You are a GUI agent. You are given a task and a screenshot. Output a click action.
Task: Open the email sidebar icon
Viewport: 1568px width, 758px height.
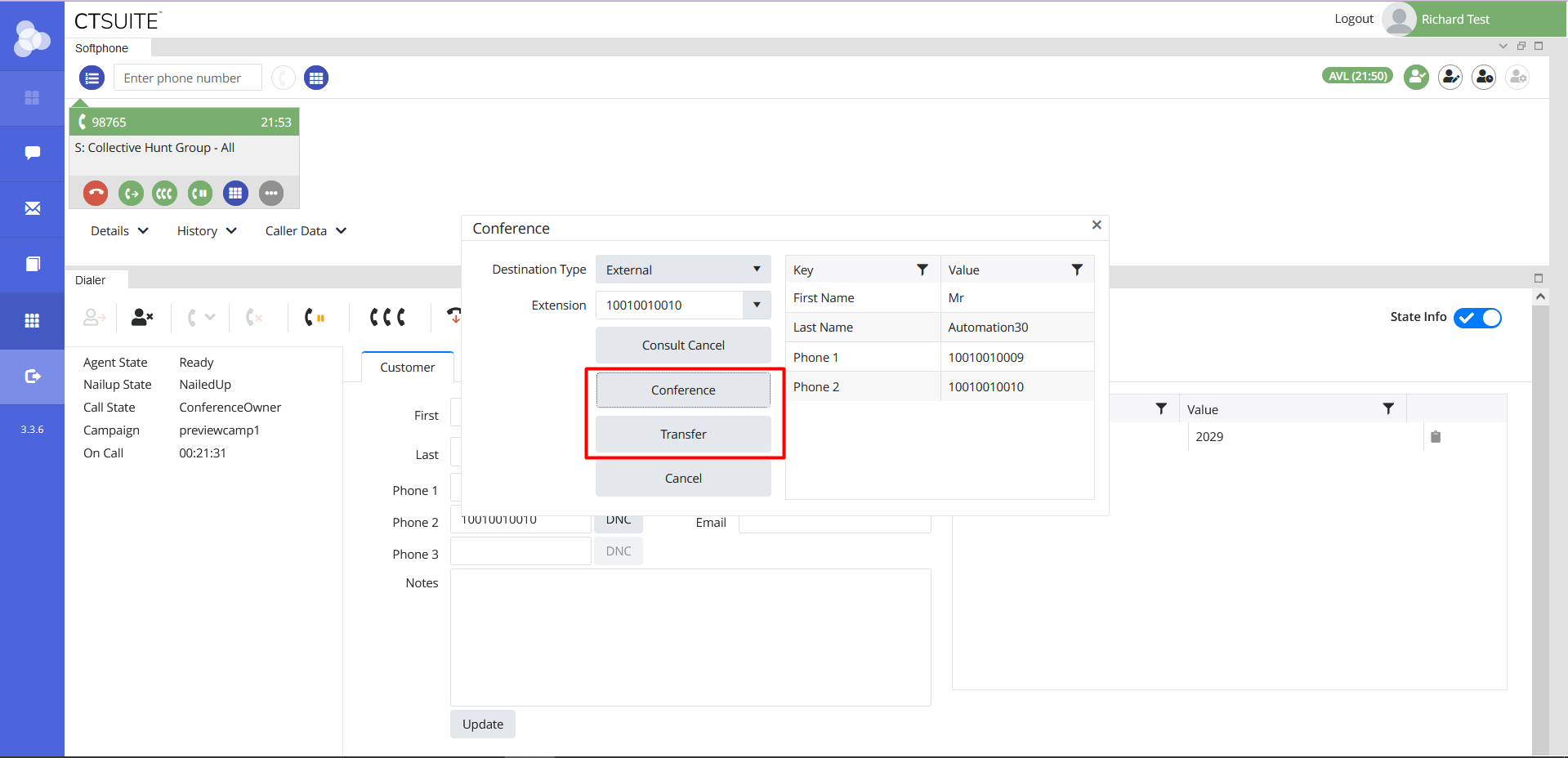32,209
